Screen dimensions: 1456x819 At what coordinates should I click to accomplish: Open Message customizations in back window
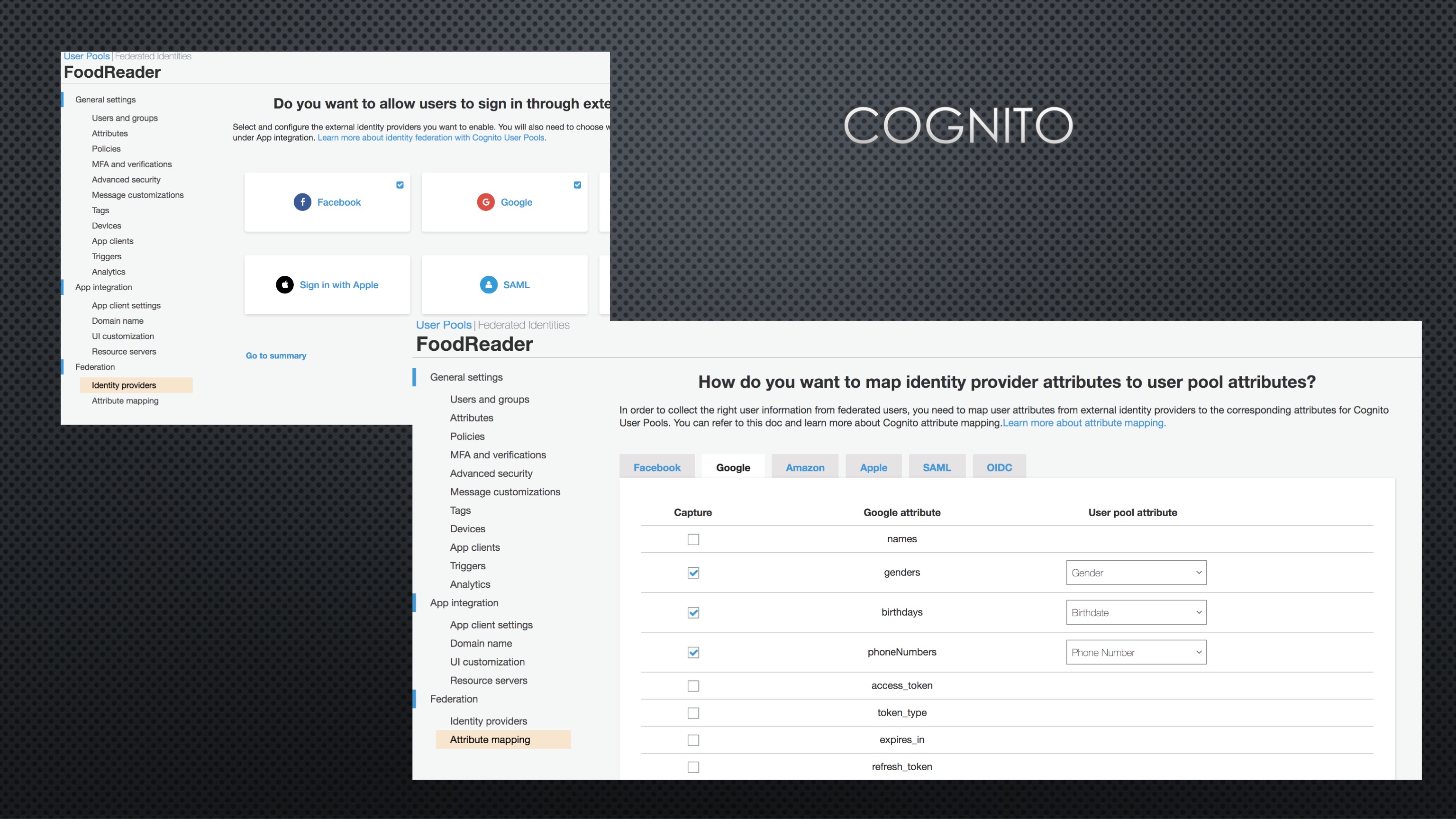coord(138,195)
